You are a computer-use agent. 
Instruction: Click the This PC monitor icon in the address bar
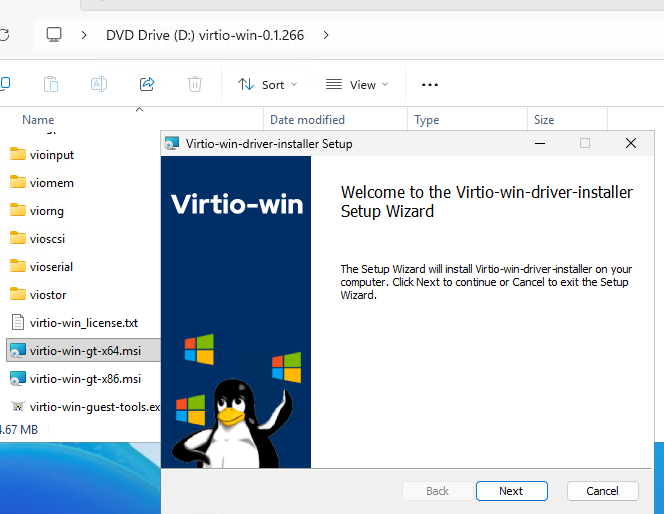tap(54, 35)
